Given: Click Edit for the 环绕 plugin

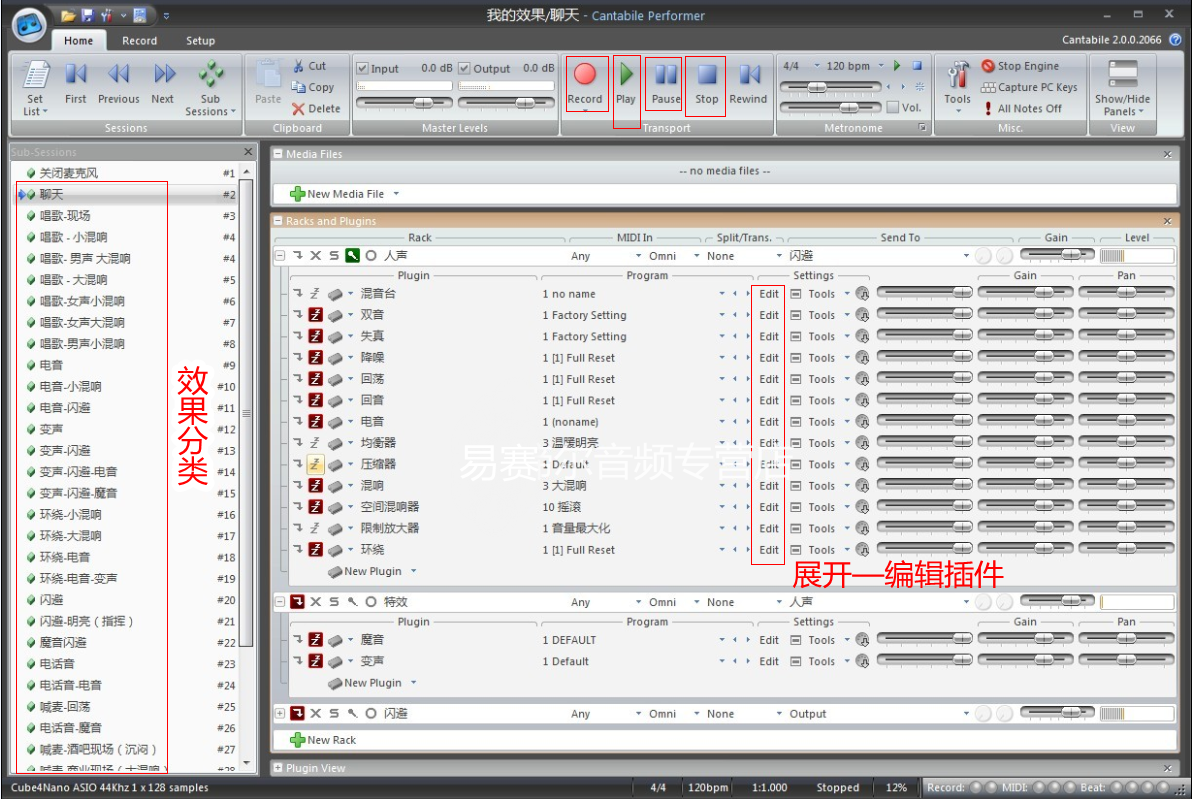Looking at the screenshot, I should click(769, 550).
